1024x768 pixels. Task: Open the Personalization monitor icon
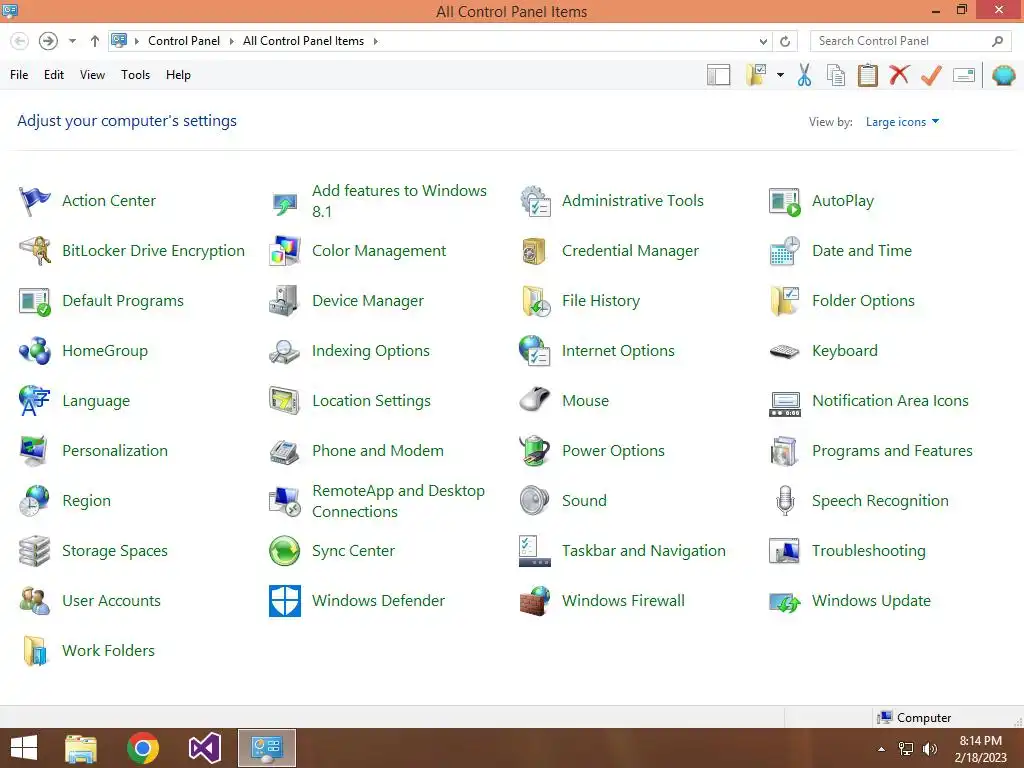tap(35, 451)
